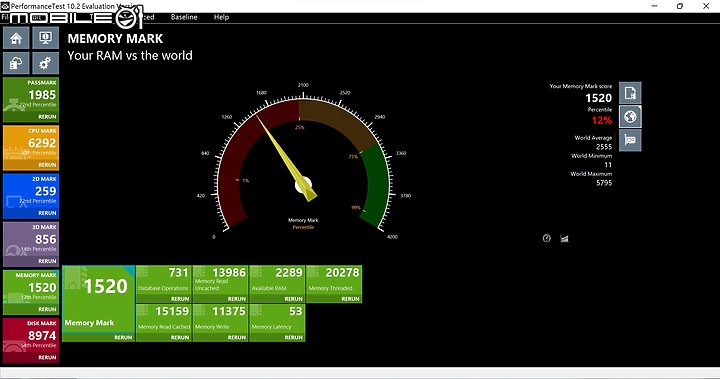Click the Your Memory Mark score 1520

[598, 98]
